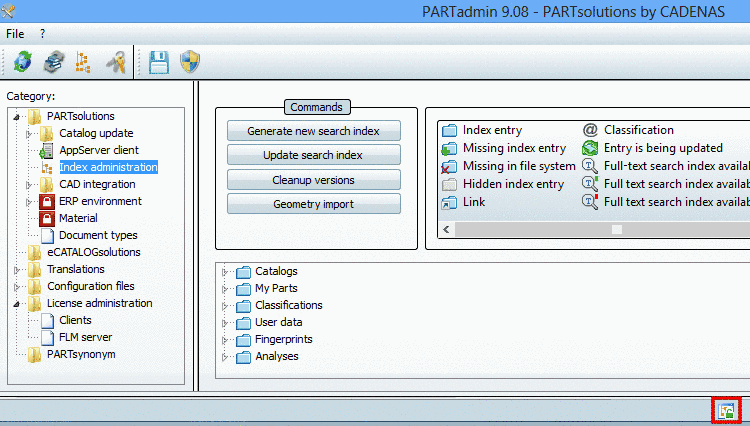Click the globe refresh toolbar icon
Screen dimensions: 750x426
click(22, 62)
